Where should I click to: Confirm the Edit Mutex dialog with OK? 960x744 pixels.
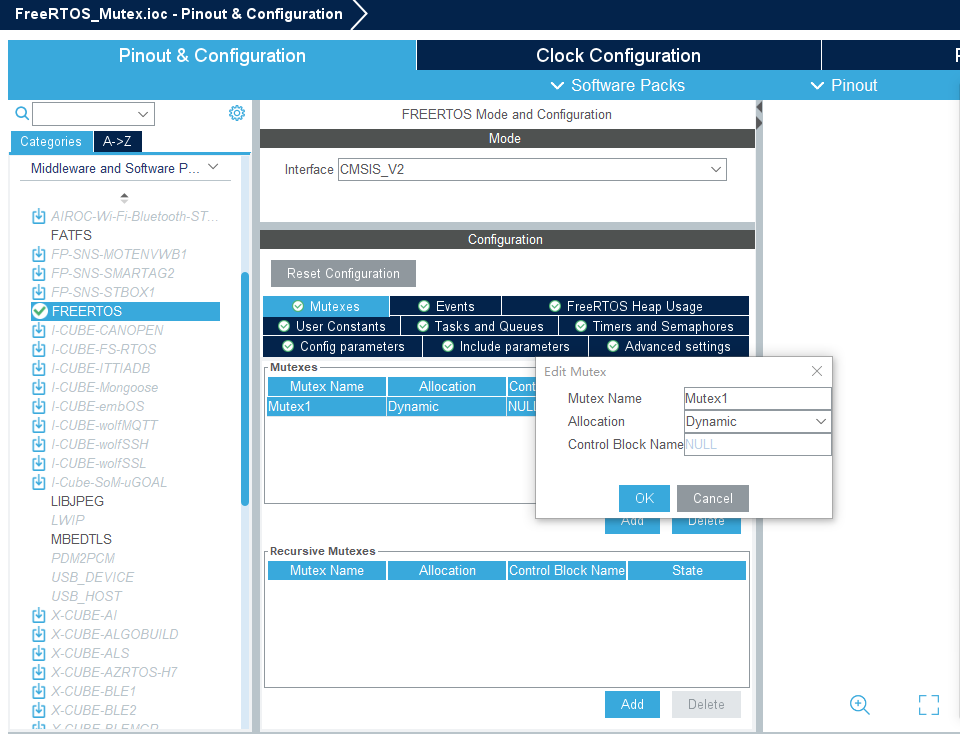point(644,498)
